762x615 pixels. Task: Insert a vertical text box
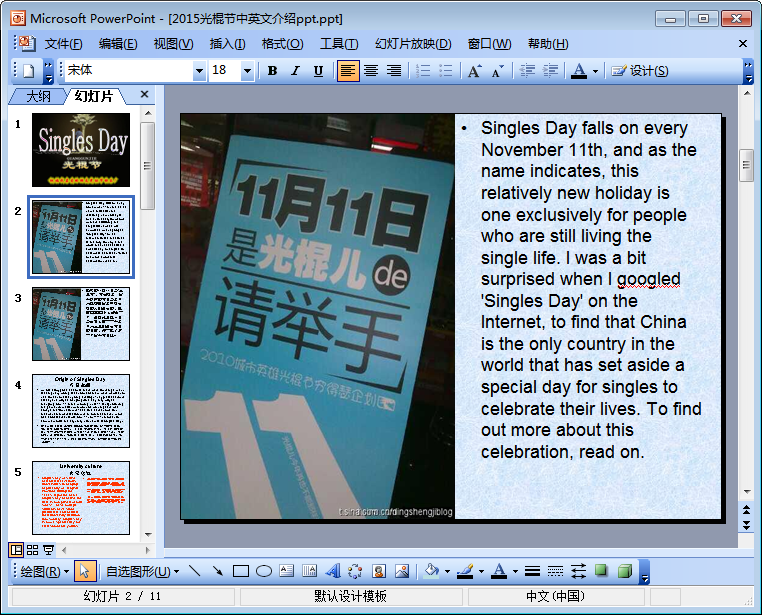pyautogui.click(x=310, y=571)
